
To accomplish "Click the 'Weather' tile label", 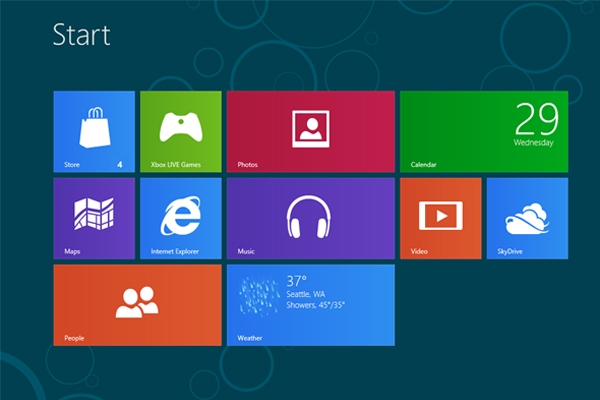I will [x=250, y=338].
